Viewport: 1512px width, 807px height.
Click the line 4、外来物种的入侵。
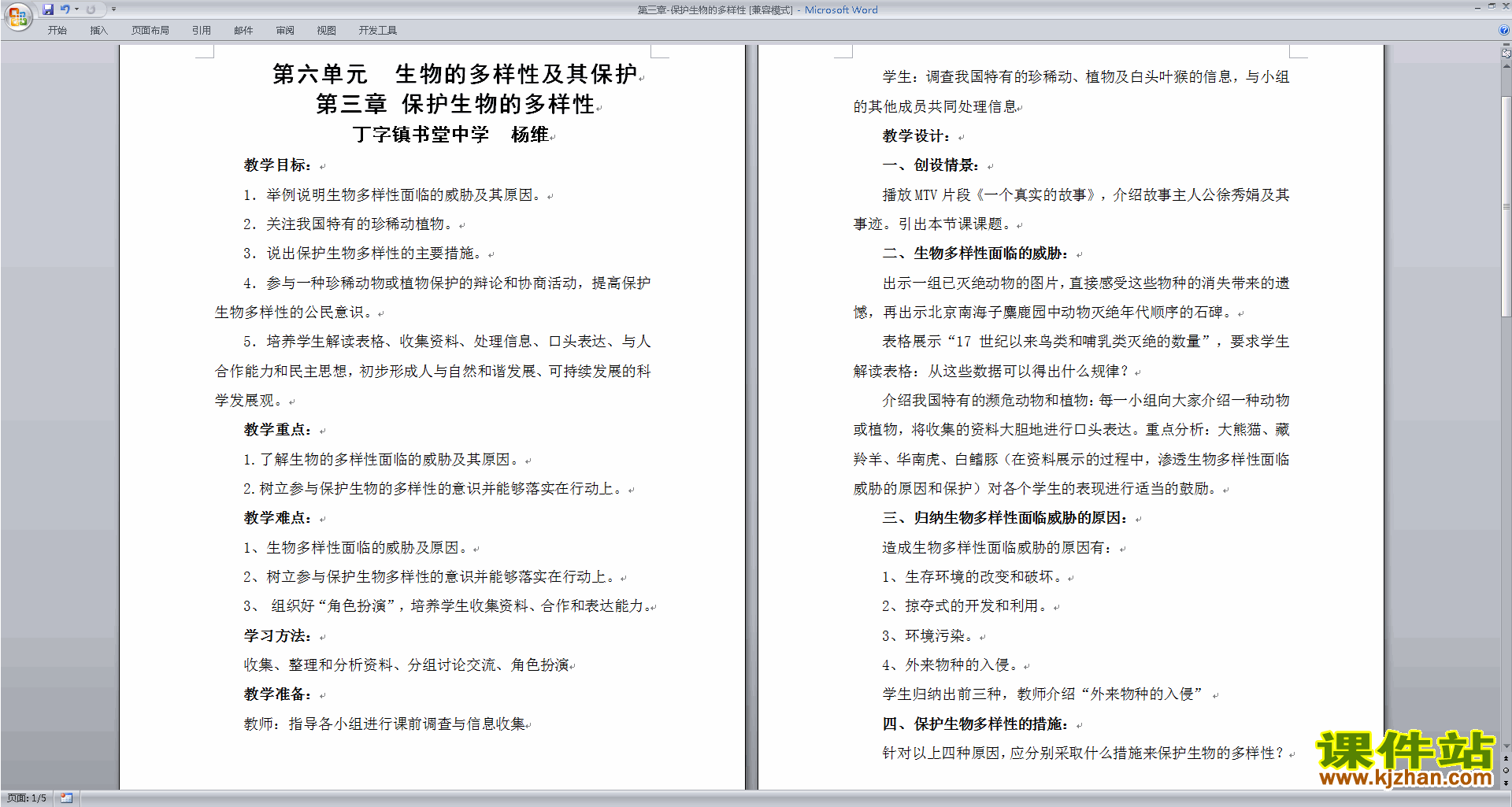click(x=951, y=665)
